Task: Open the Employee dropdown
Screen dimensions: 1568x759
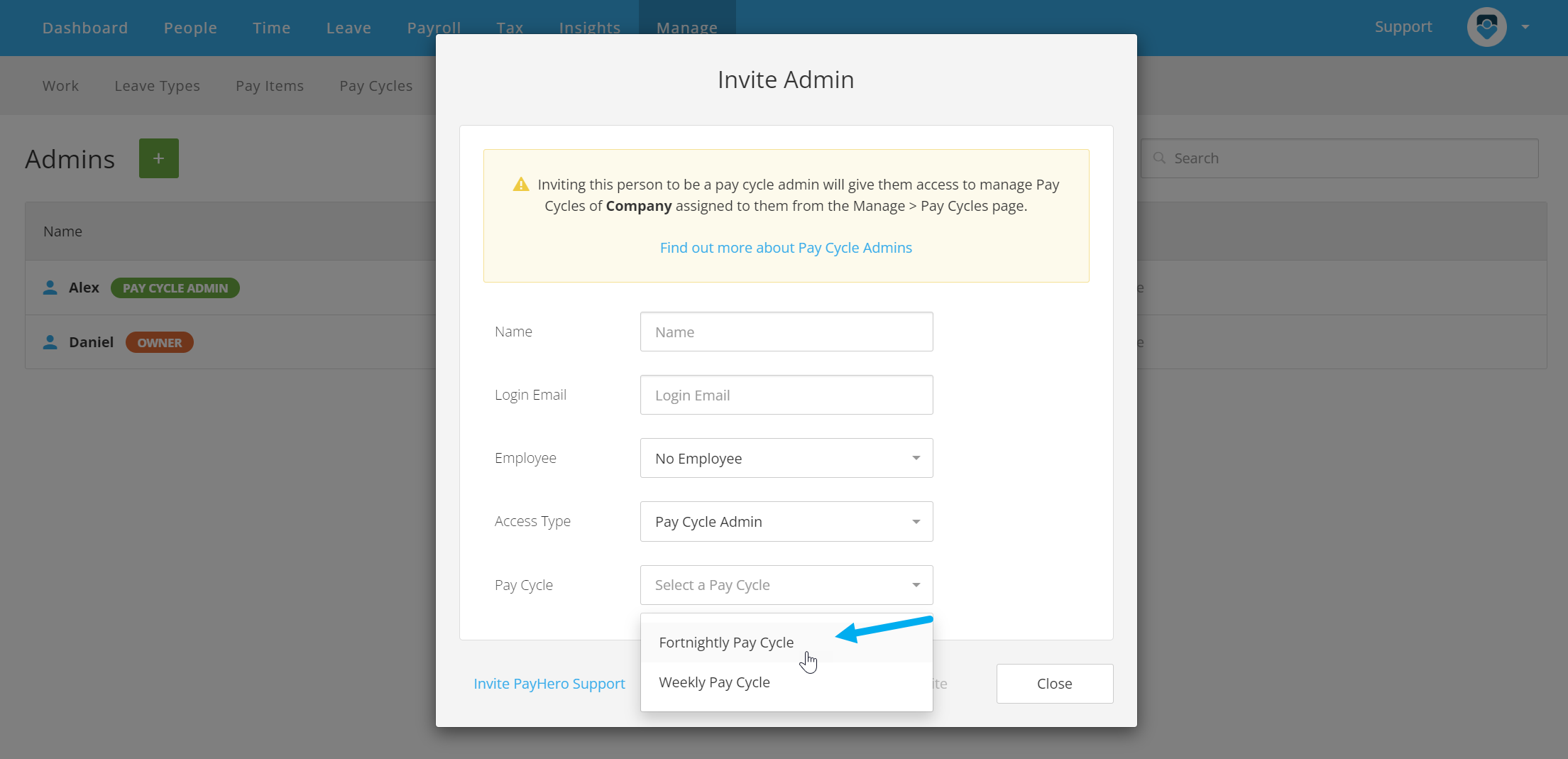Action: tap(786, 458)
